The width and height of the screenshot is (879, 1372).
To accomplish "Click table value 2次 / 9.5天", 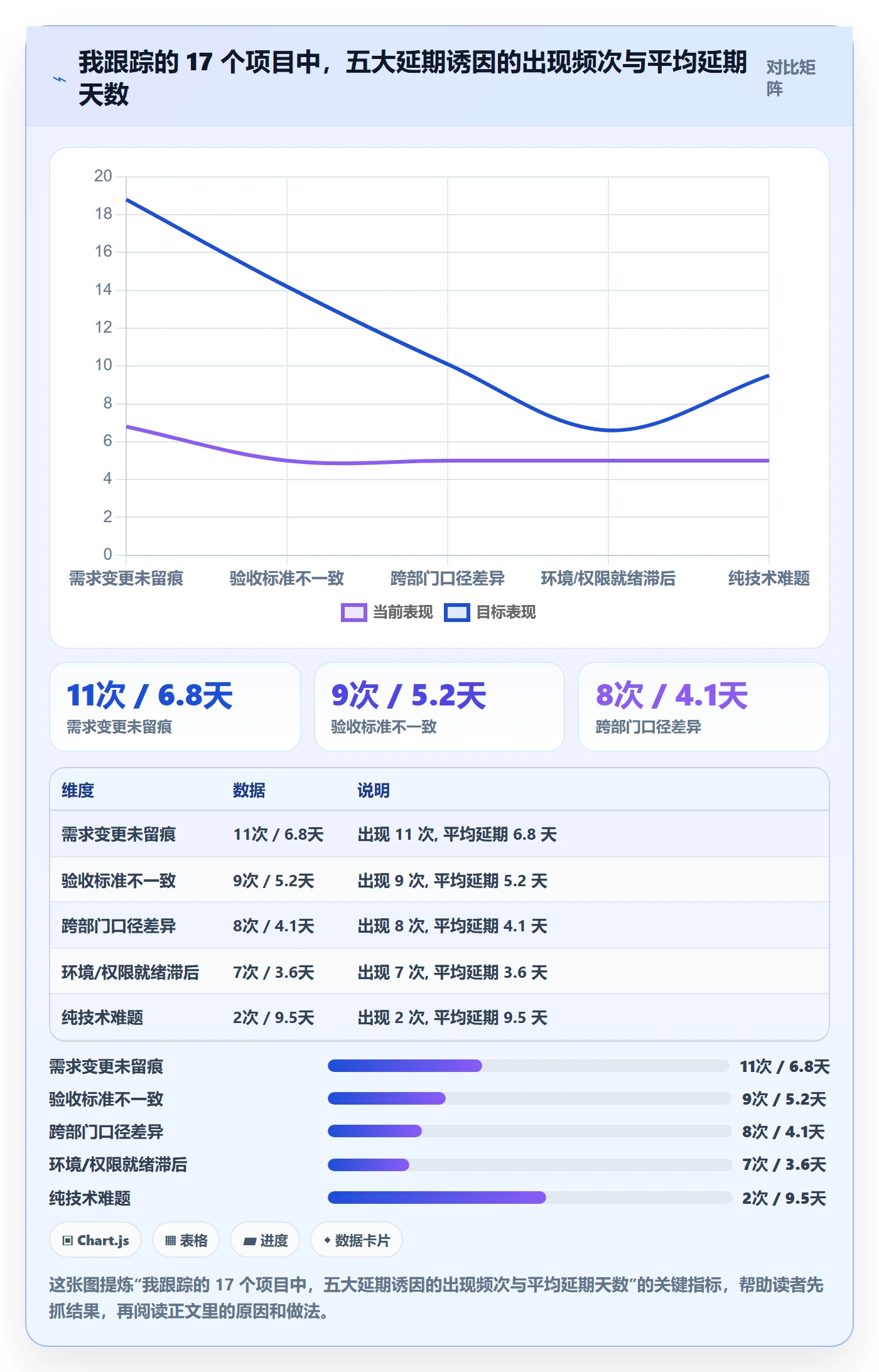I will (x=274, y=1018).
